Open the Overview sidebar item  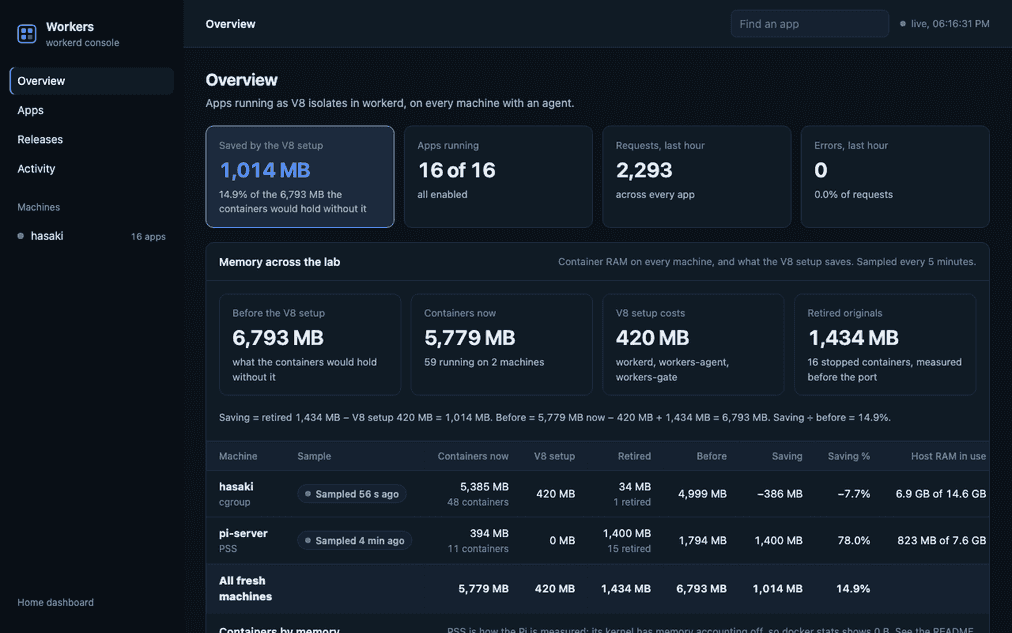[92, 81]
